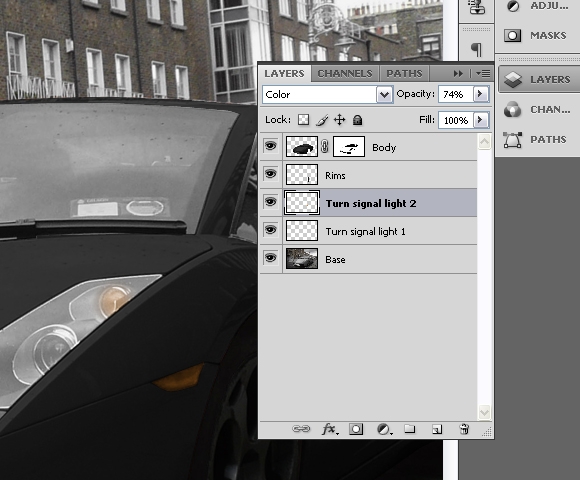Create a new layer icon
This screenshot has width=580, height=480.
(x=437, y=429)
